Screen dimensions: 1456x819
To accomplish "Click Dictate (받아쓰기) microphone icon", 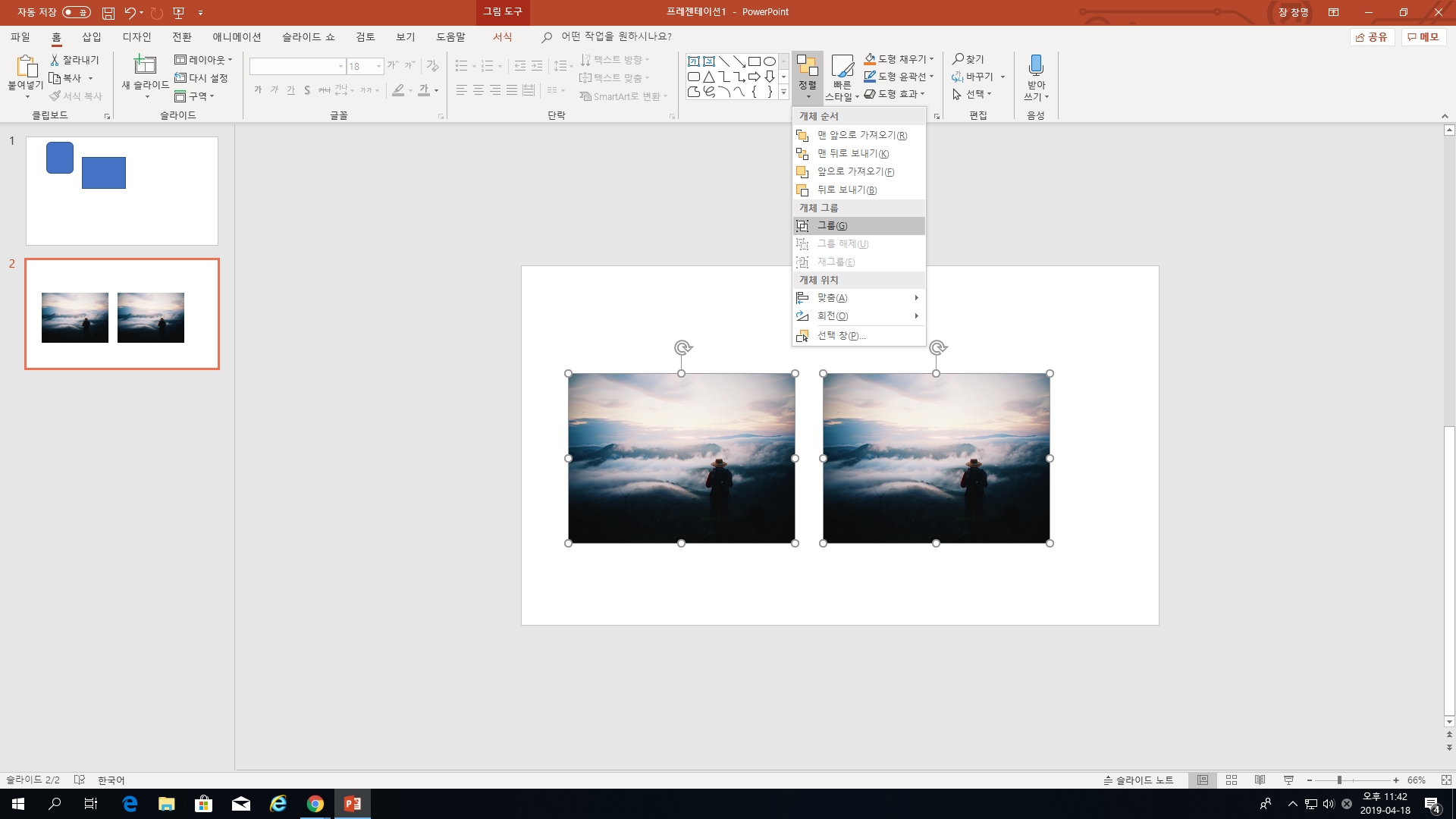I will click(1036, 66).
